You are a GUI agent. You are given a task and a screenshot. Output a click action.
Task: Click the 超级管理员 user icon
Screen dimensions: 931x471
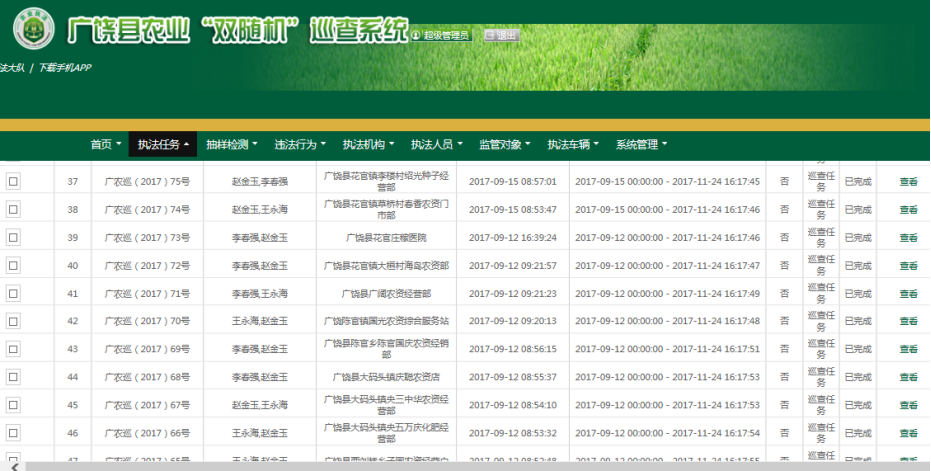(x=415, y=36)
